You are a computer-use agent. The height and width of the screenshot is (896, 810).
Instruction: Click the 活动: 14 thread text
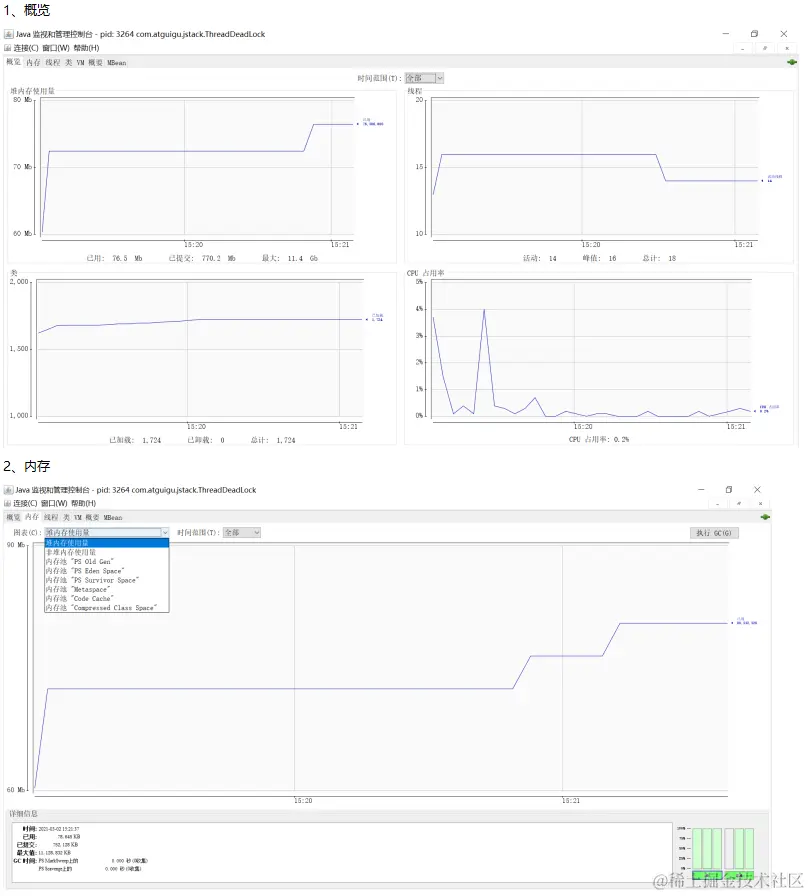pos(540,258)
